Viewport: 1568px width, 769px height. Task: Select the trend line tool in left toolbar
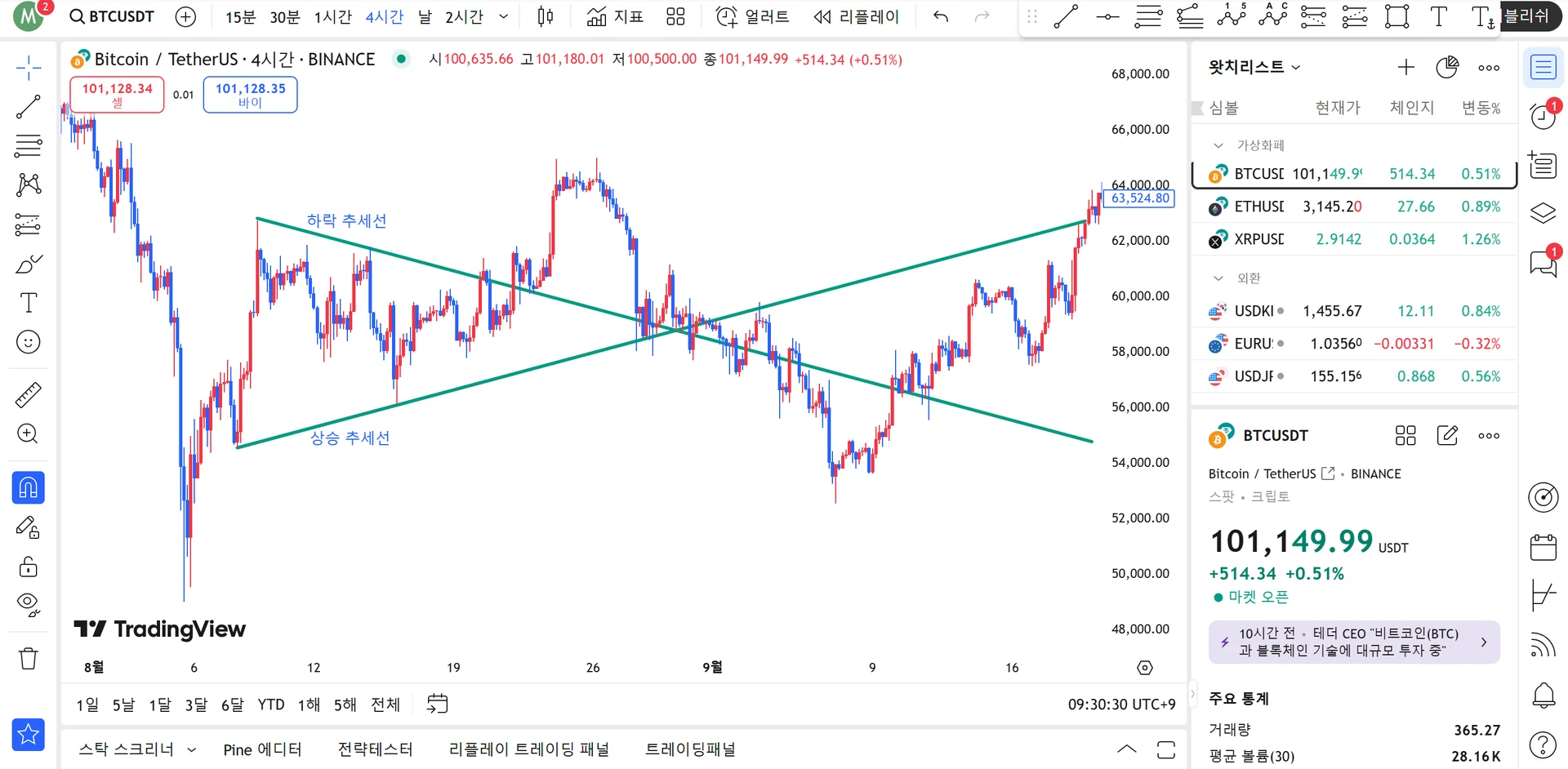[29, 107]
